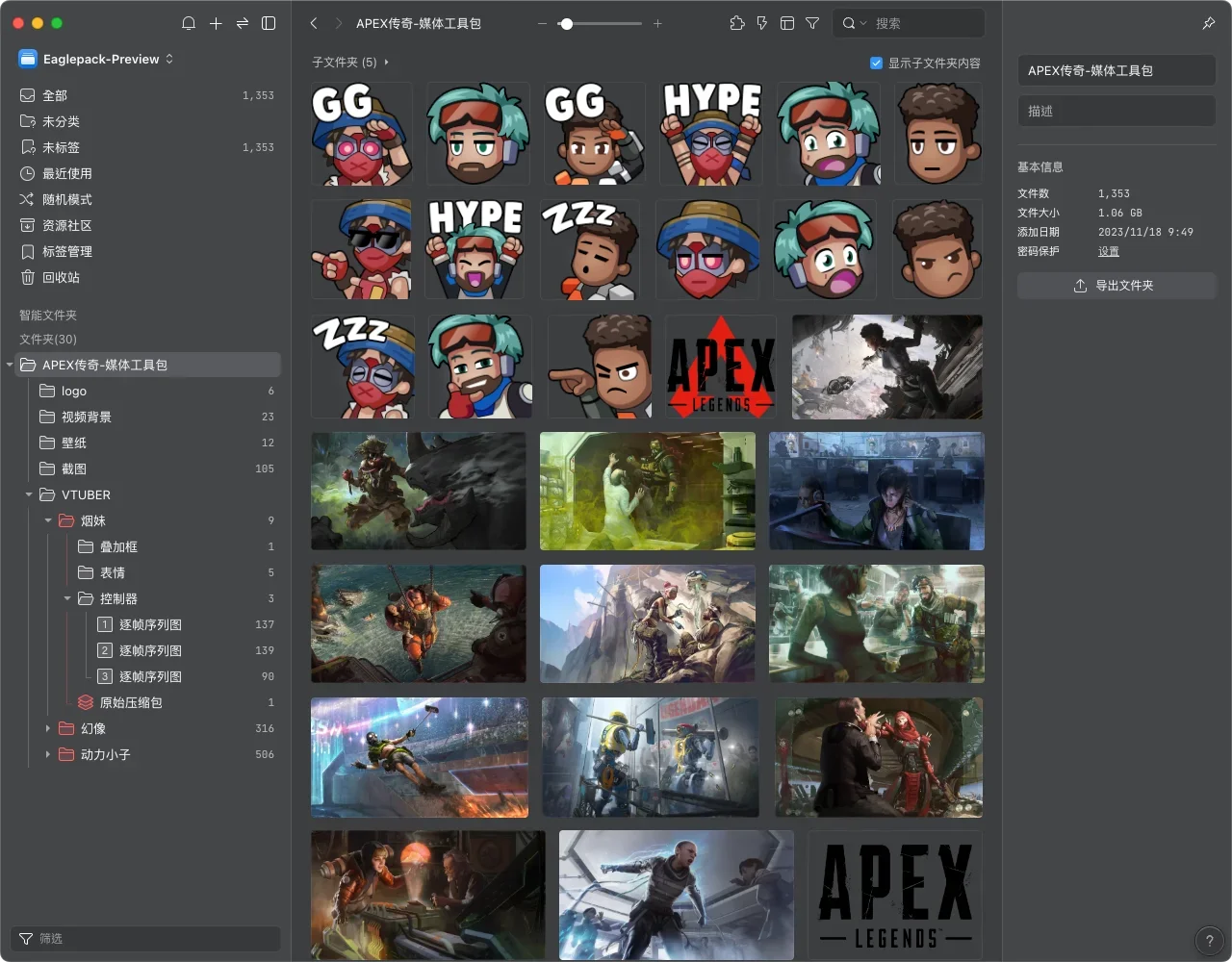Click the zoom out minus icon
Screen dimensions: 1232x962
point(542,23)
